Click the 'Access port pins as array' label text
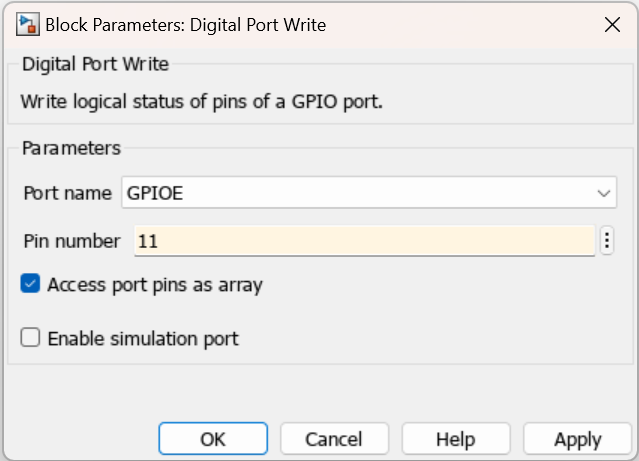This screenshot has width=639, height=461. [155, 285]
